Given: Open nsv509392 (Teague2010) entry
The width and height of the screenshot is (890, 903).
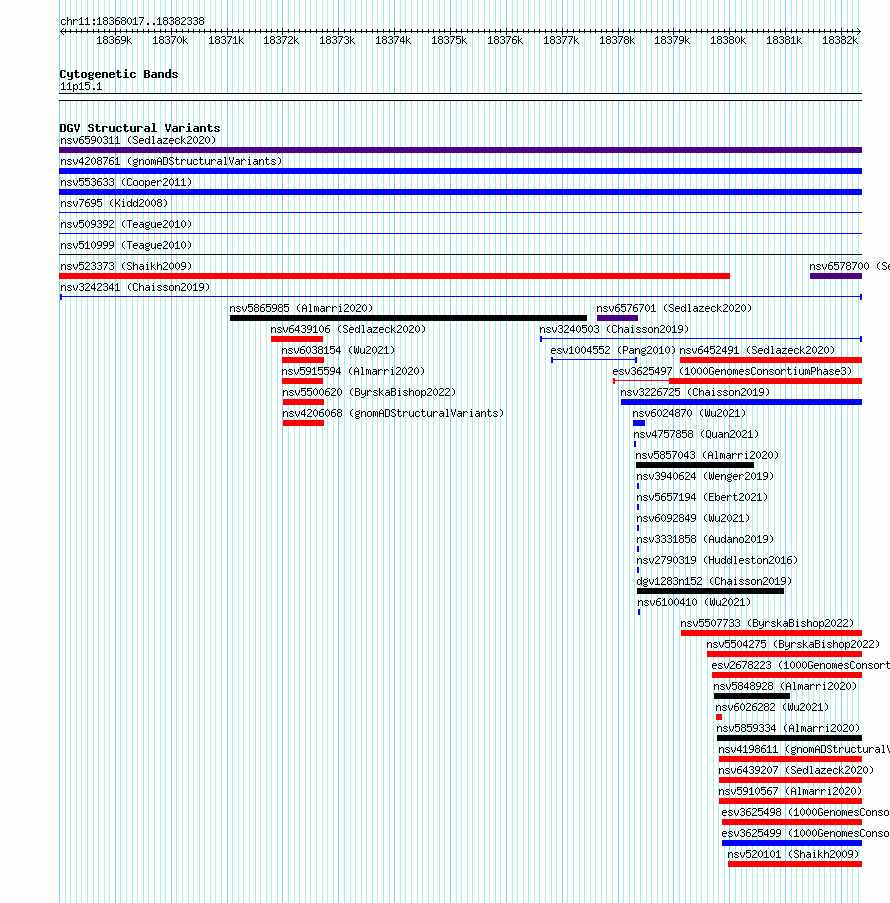Looking at the screenshot, I should click(126, 224).
